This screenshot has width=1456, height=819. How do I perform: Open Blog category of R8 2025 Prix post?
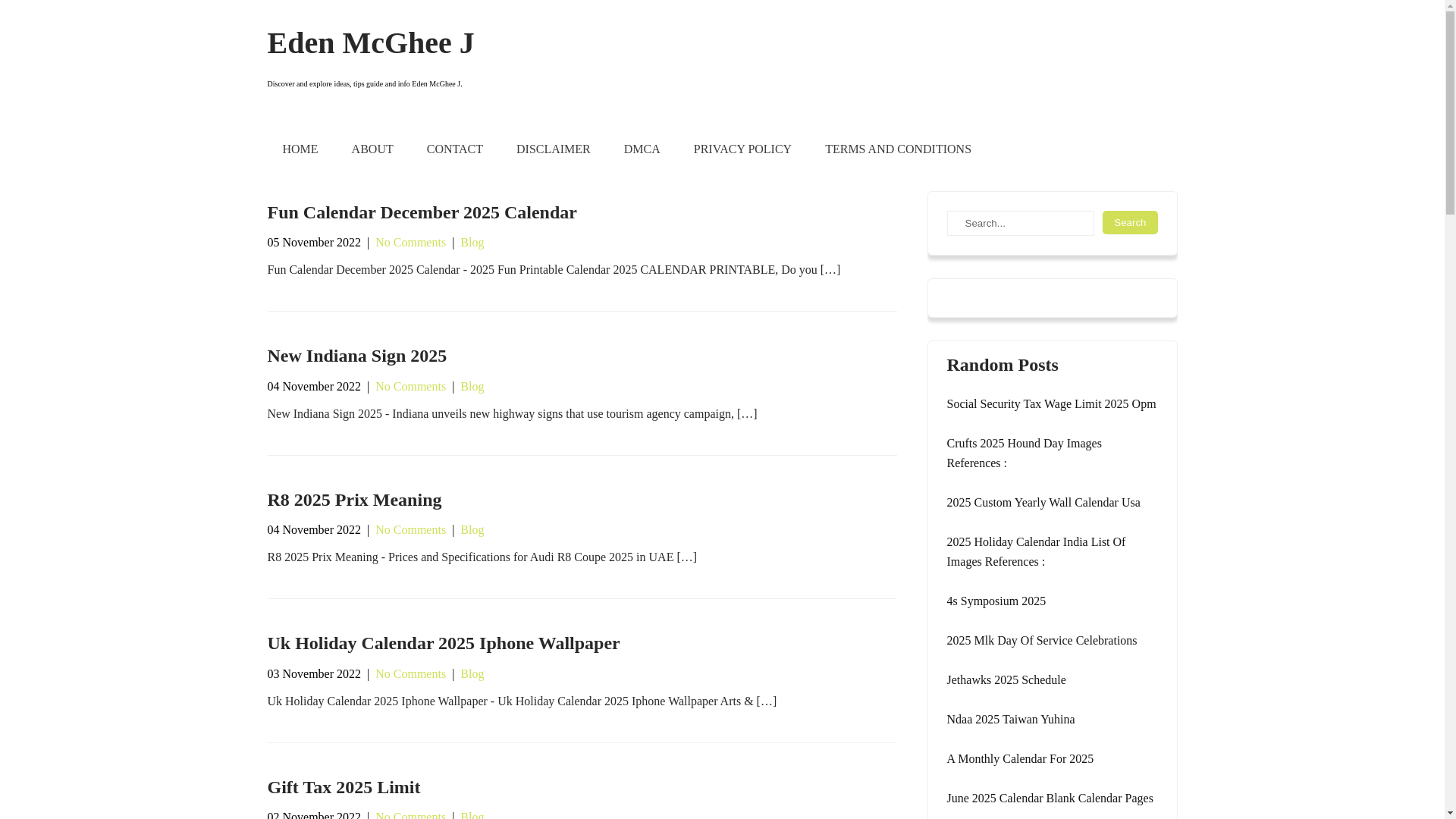coord(472,530)
